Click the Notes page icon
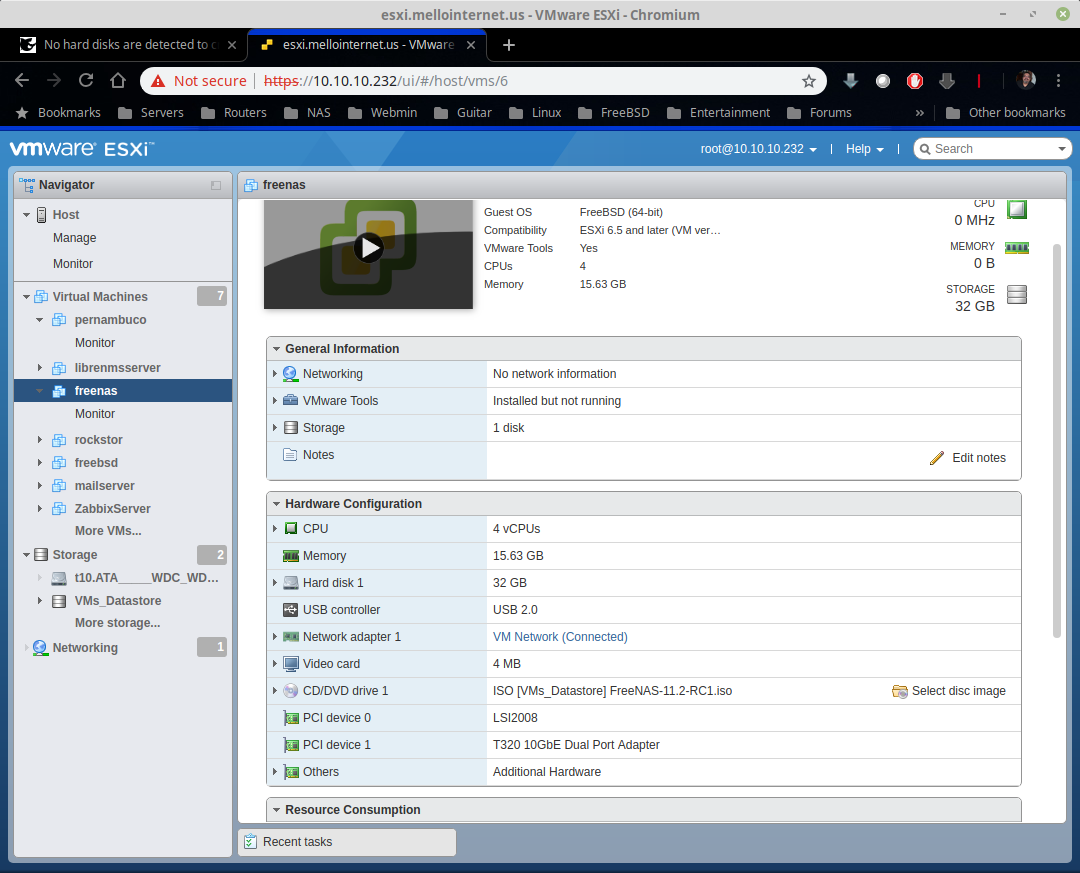This screenshot has width=1080, height=873. 290,455
